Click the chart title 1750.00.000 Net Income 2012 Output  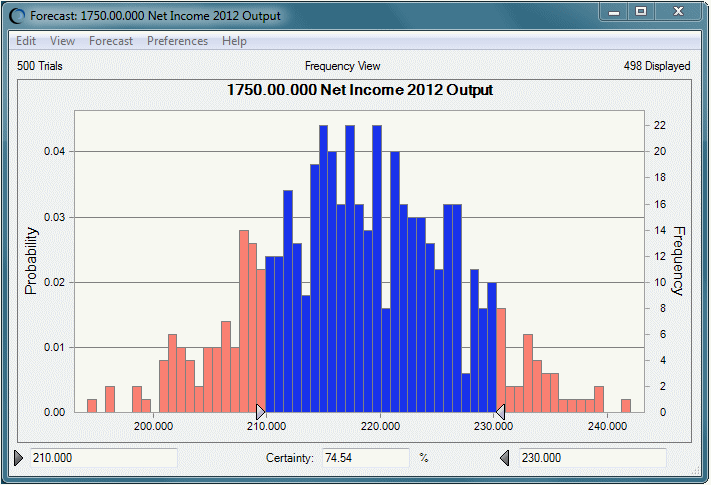click(360, 90)
